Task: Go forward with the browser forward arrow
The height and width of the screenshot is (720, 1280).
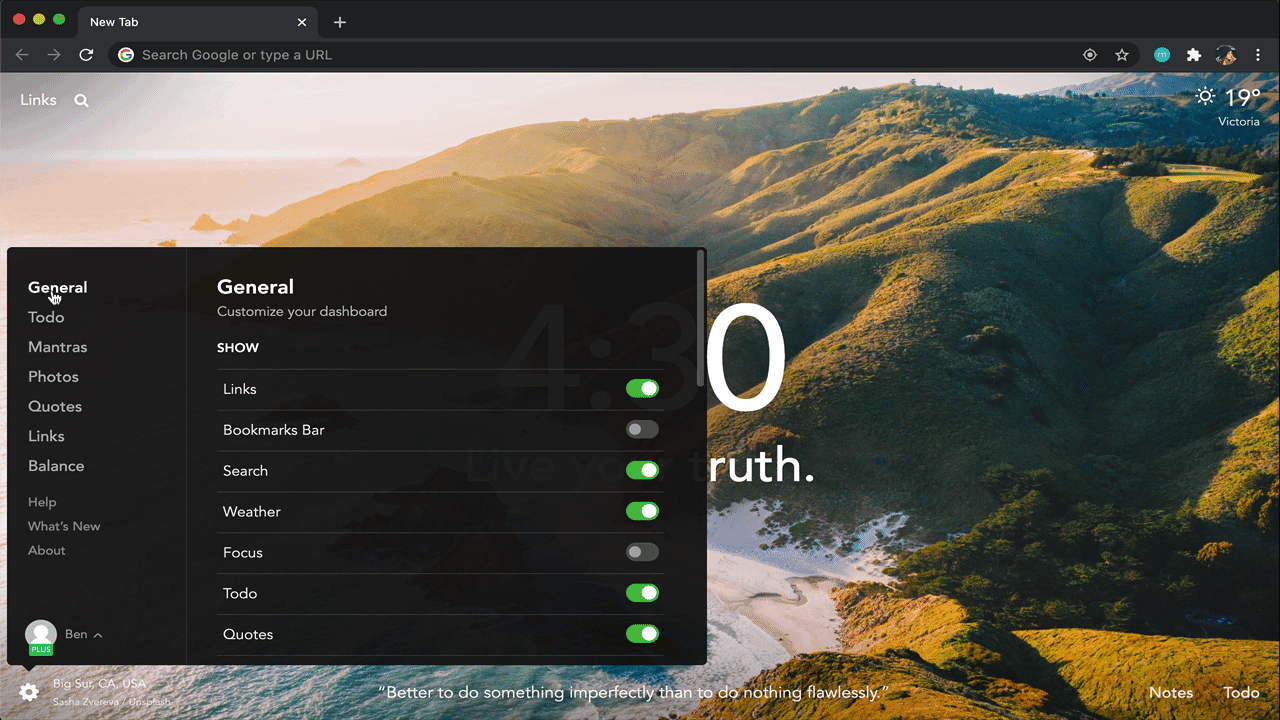Action: tap(54, 55)
